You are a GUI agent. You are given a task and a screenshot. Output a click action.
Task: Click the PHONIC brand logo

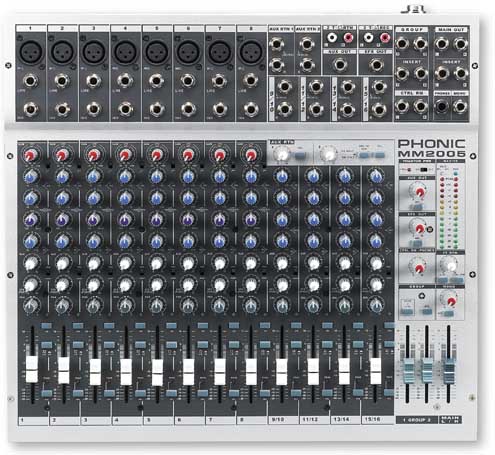click(x=431, y=144)
